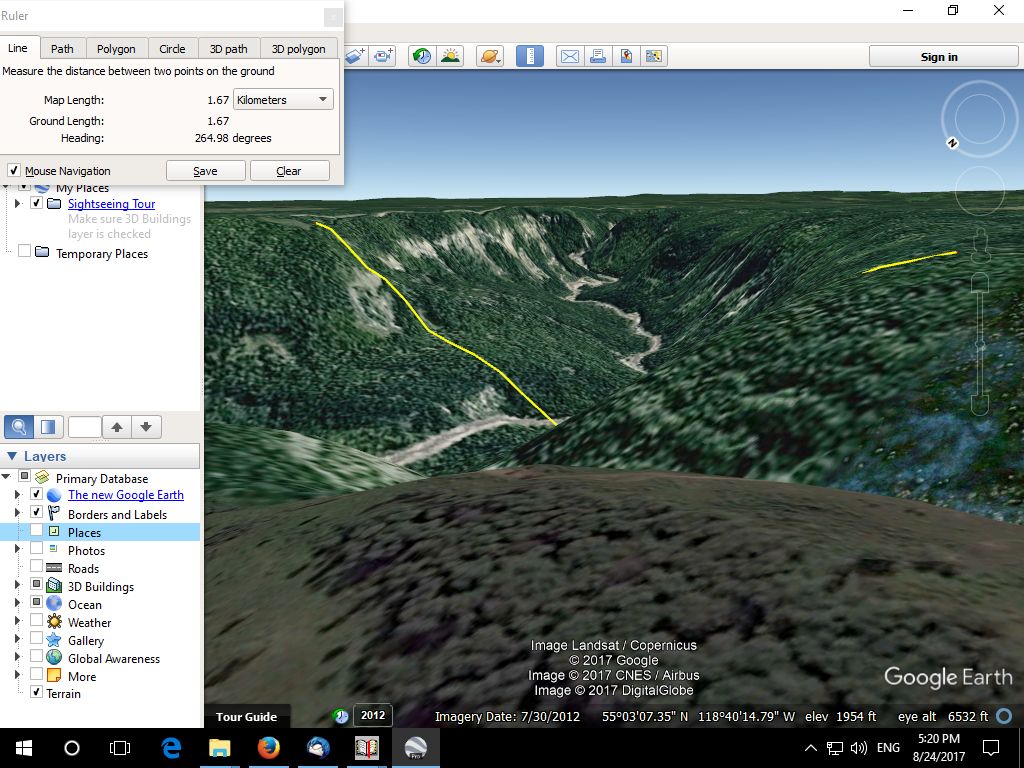Enable the Photos layer checkbox
Viewport: 1024px width, 768px height.
click(37, 548)
